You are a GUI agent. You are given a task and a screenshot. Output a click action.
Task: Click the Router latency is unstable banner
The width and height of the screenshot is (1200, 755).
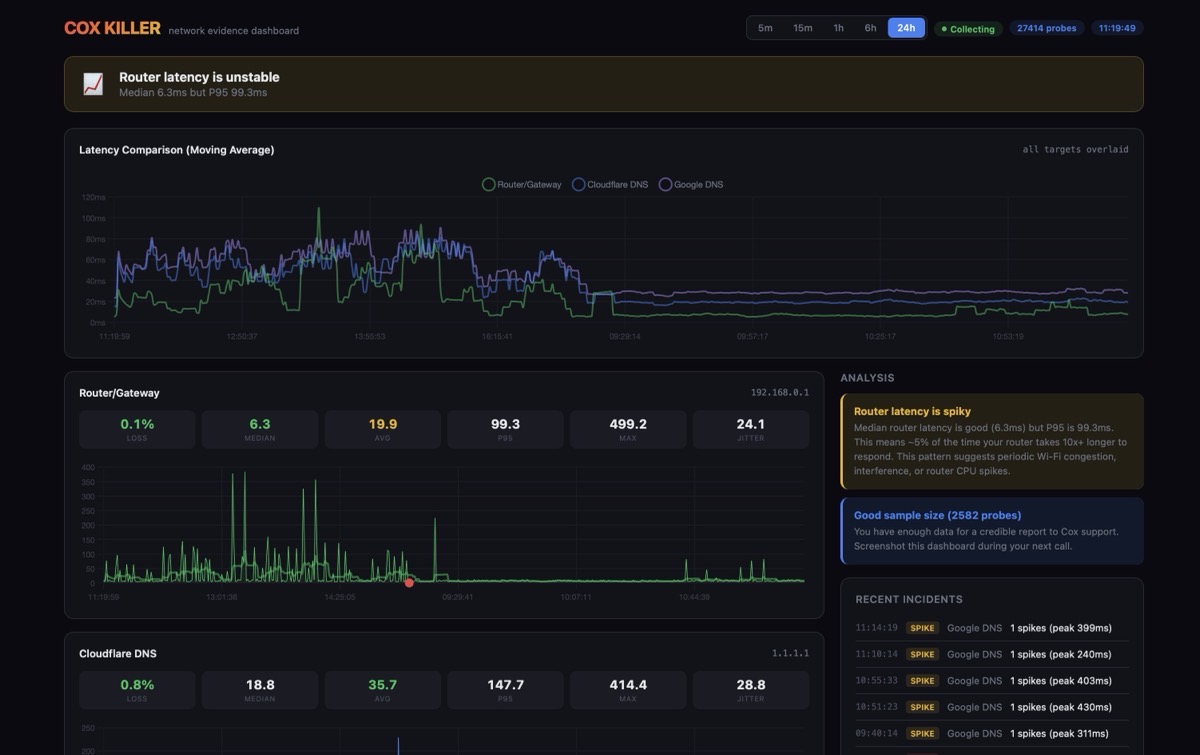coord(603,84)
